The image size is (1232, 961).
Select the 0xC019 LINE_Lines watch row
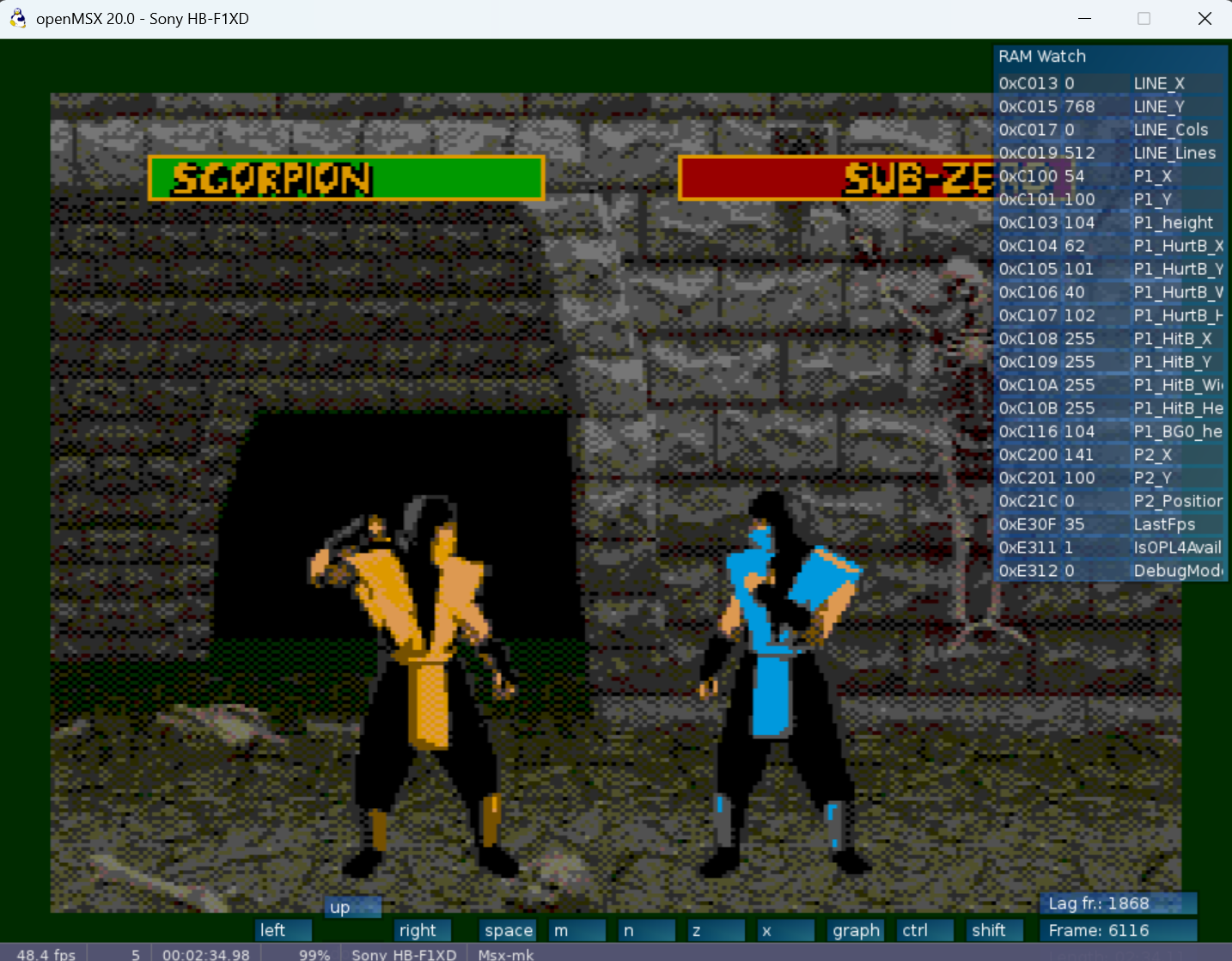coord(1110,153)
